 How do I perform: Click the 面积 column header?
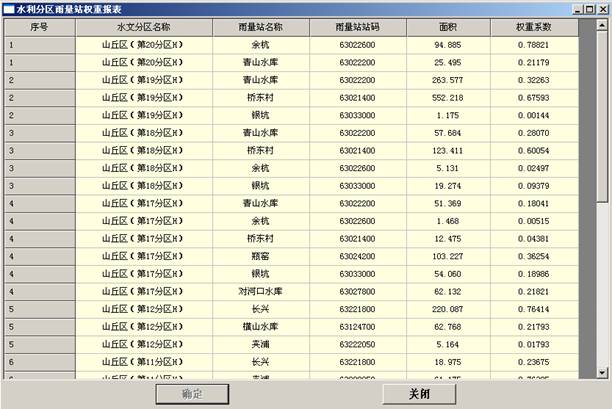click(447, 26)
